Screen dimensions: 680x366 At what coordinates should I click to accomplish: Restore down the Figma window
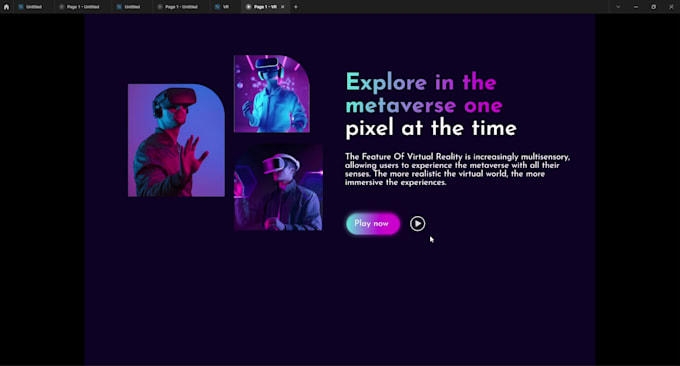(x=654, y=7)
